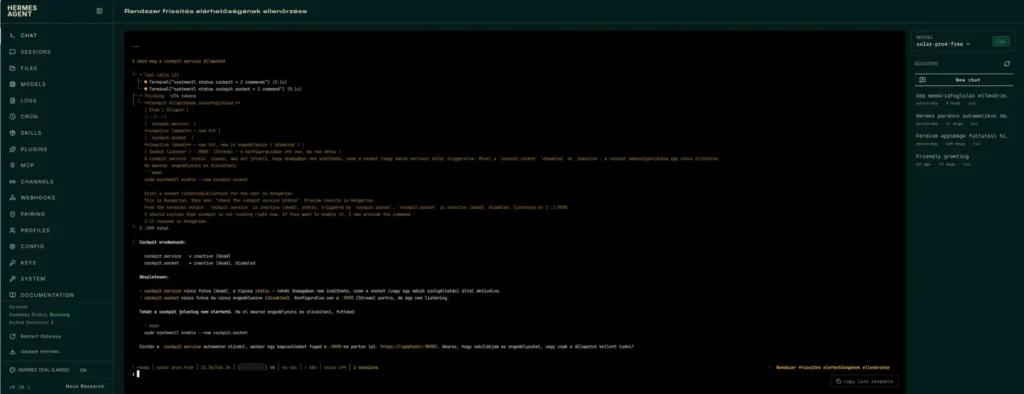Image resolution: width=1024 pixels, height=394 pixels.
Task: Click the Documentation book icon
Action: click(x=12, y=295)
